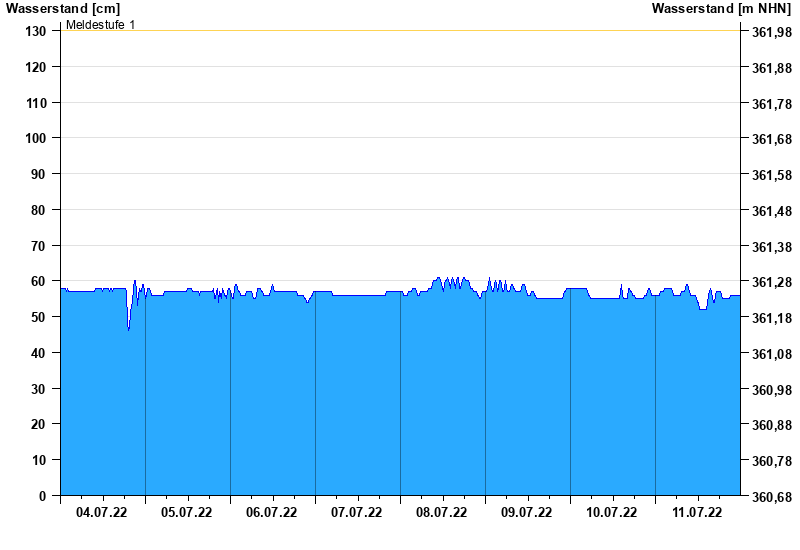This screenshot has width=800, height=550.
Task: Click the 08.07.22 date label
Action: (441, 512)
